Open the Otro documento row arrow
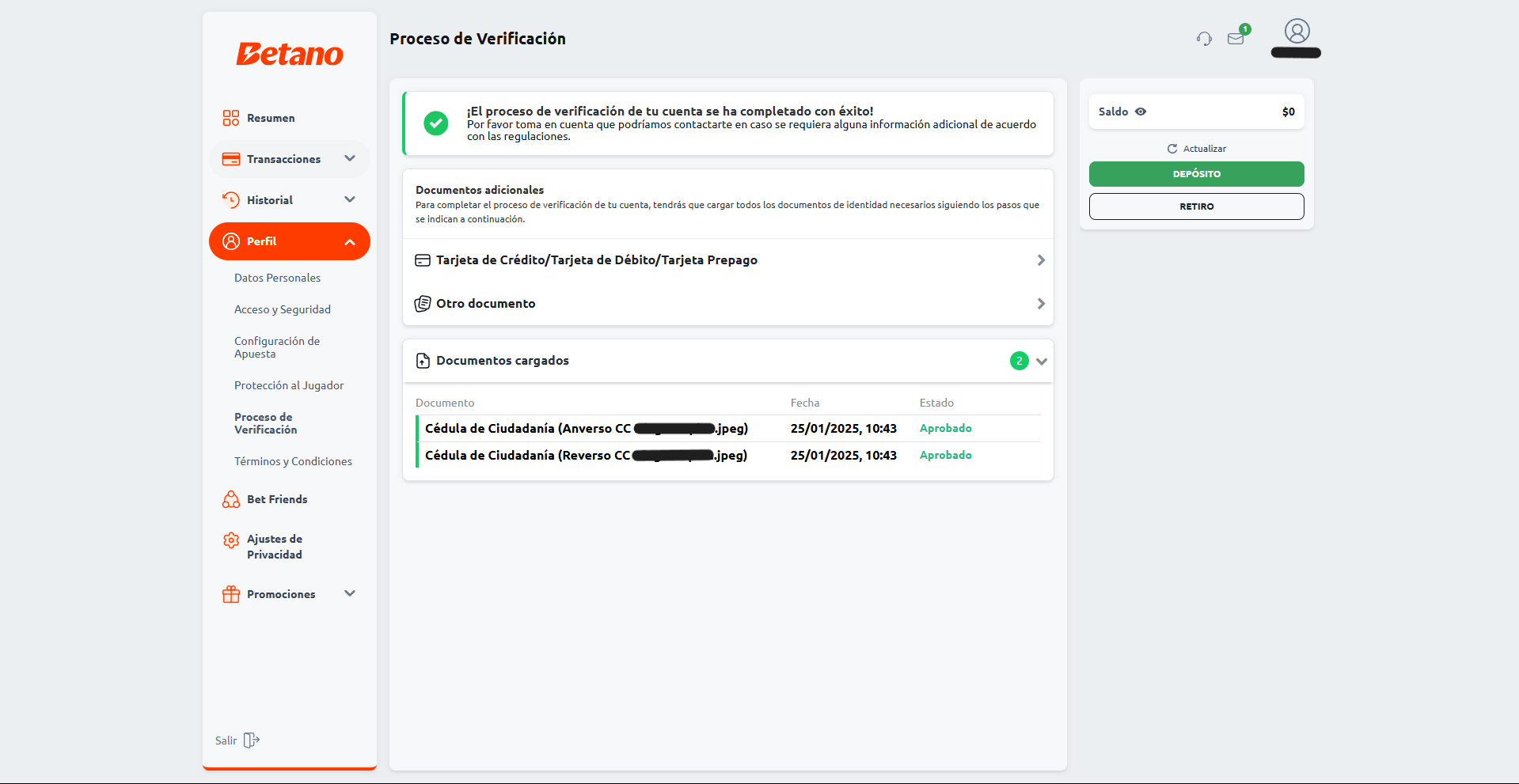This screenshot has height=784, width=1519. (1041, 304)
